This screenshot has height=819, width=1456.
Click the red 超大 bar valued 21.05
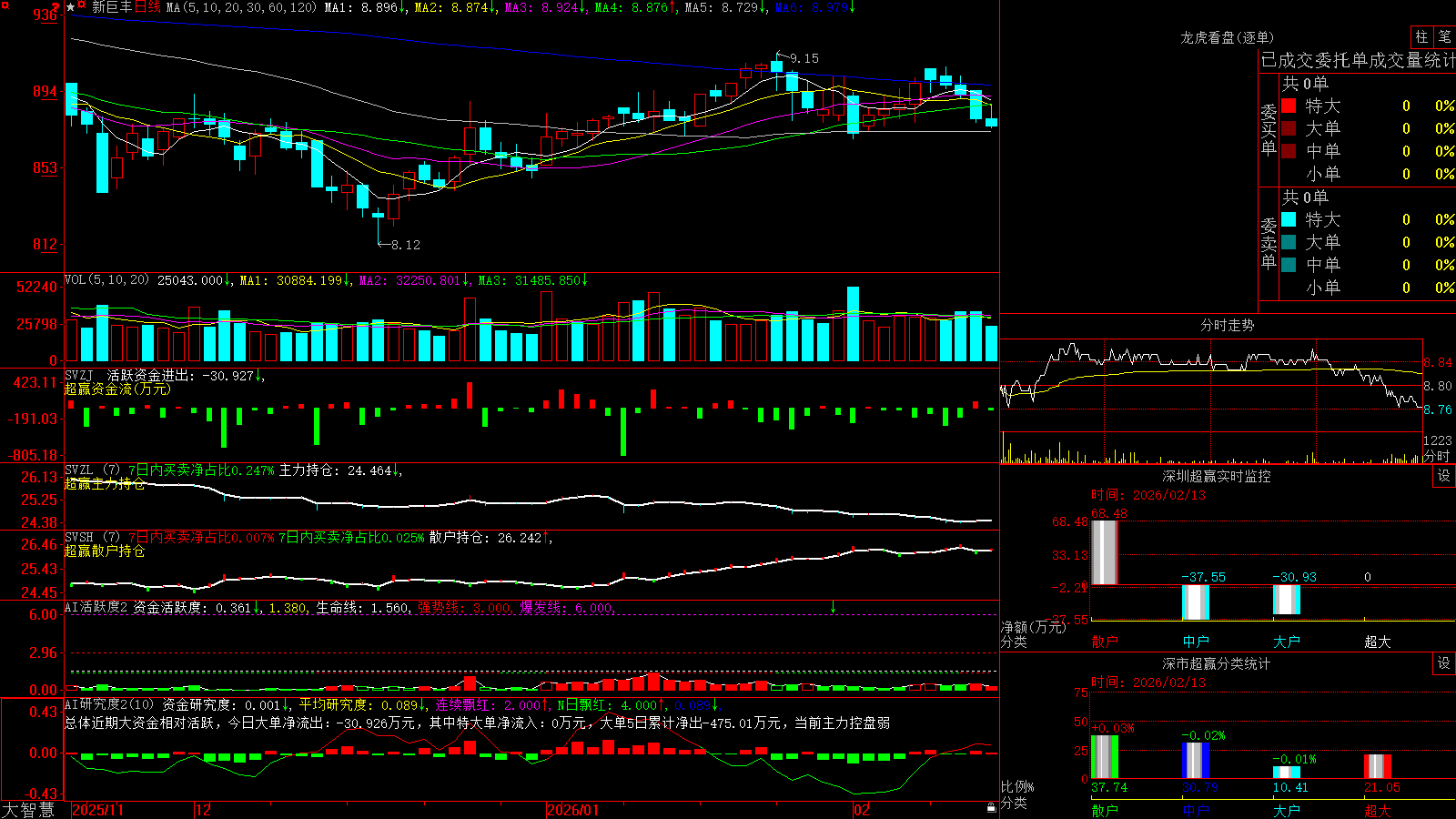coord(1377,766)
